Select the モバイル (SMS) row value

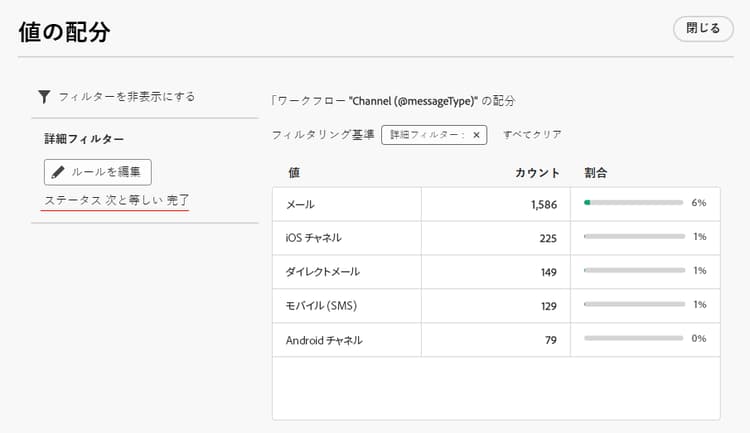point(321,306)
